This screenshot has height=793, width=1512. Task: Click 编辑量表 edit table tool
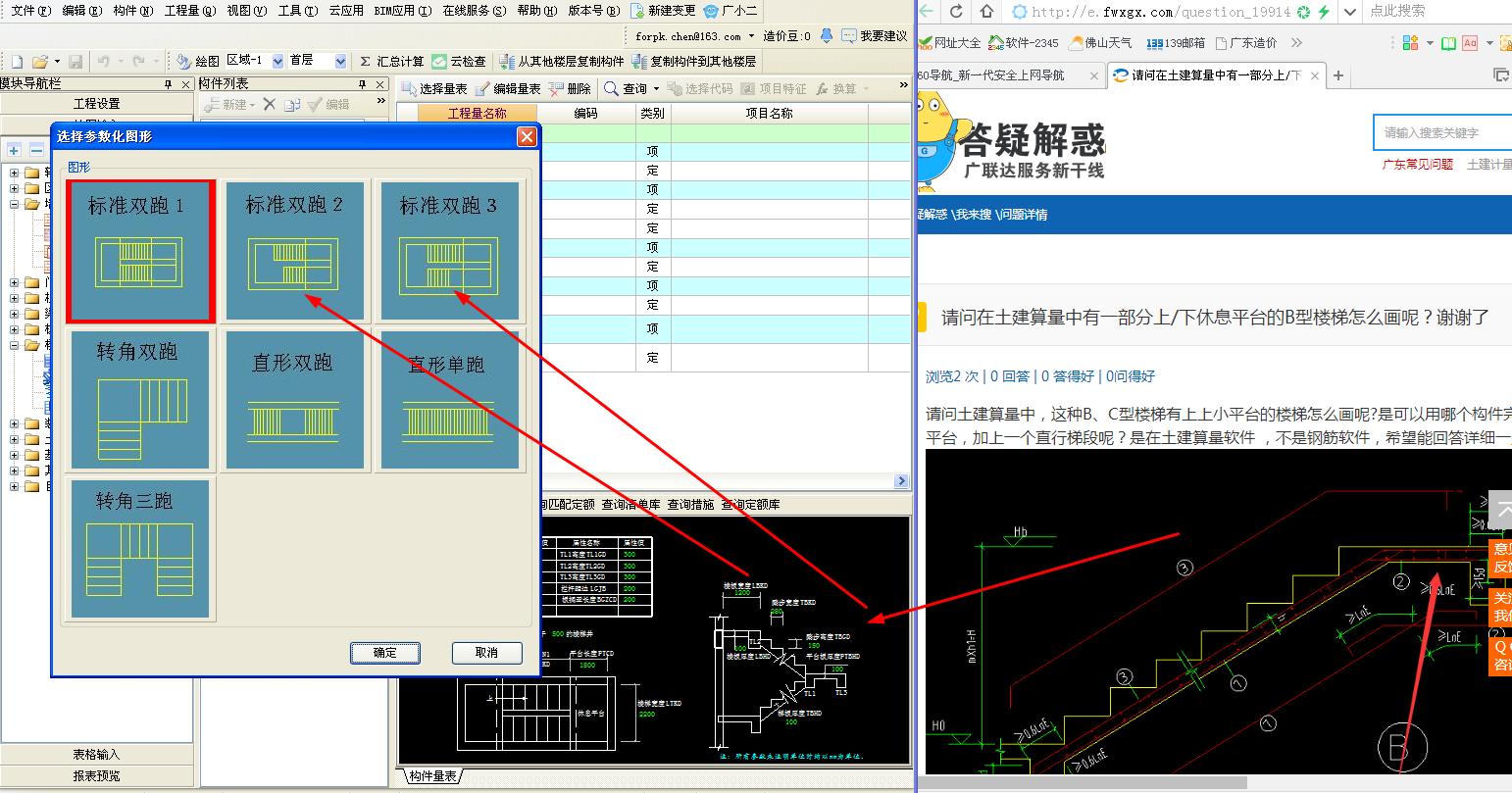click(x=507, y=88)
